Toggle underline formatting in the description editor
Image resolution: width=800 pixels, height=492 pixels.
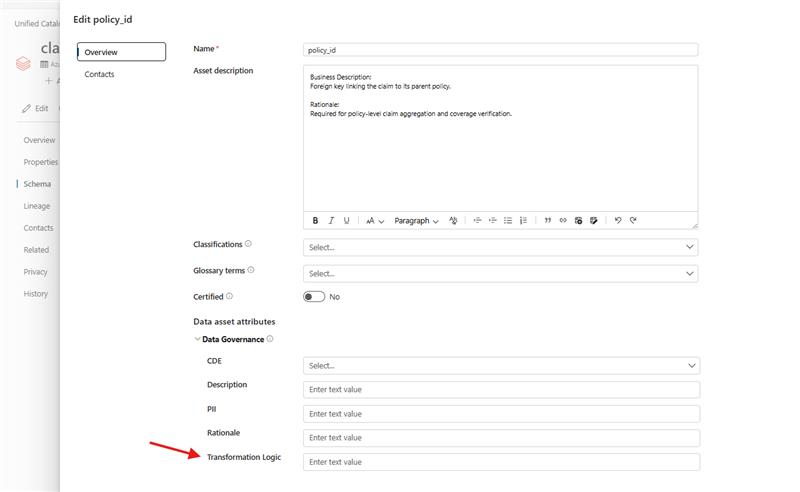346,220
